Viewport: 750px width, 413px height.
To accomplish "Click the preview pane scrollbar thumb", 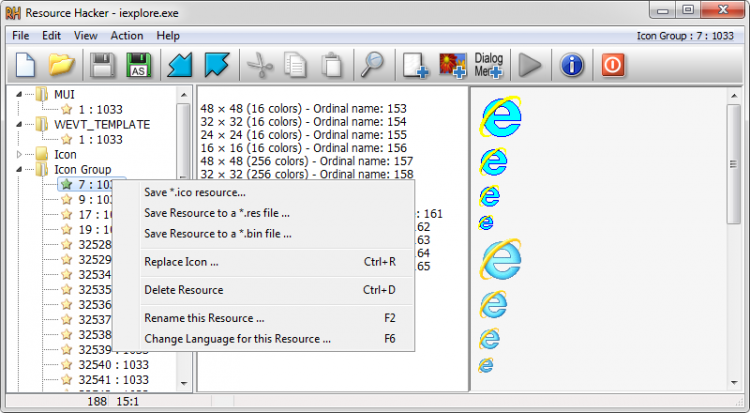I will tap(733, 164).
